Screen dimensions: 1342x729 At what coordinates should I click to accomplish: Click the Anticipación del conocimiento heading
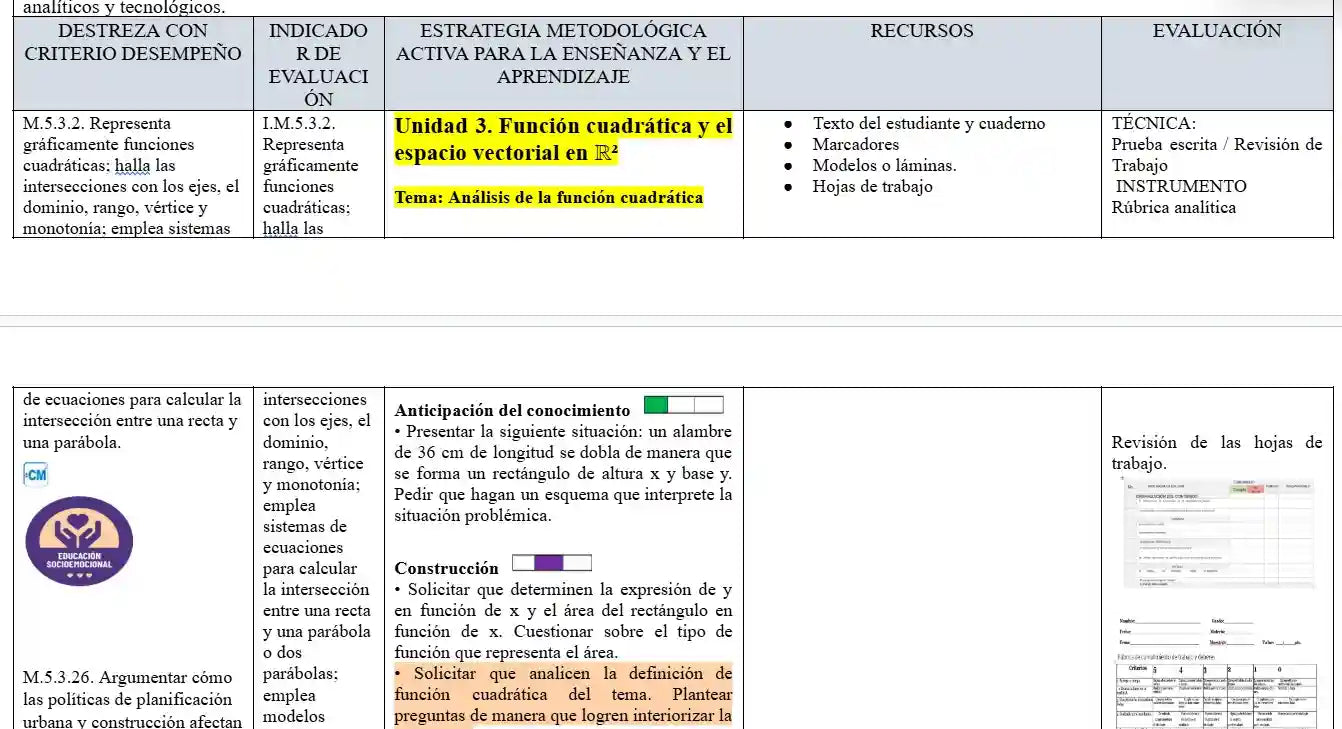tap(512, 410)
